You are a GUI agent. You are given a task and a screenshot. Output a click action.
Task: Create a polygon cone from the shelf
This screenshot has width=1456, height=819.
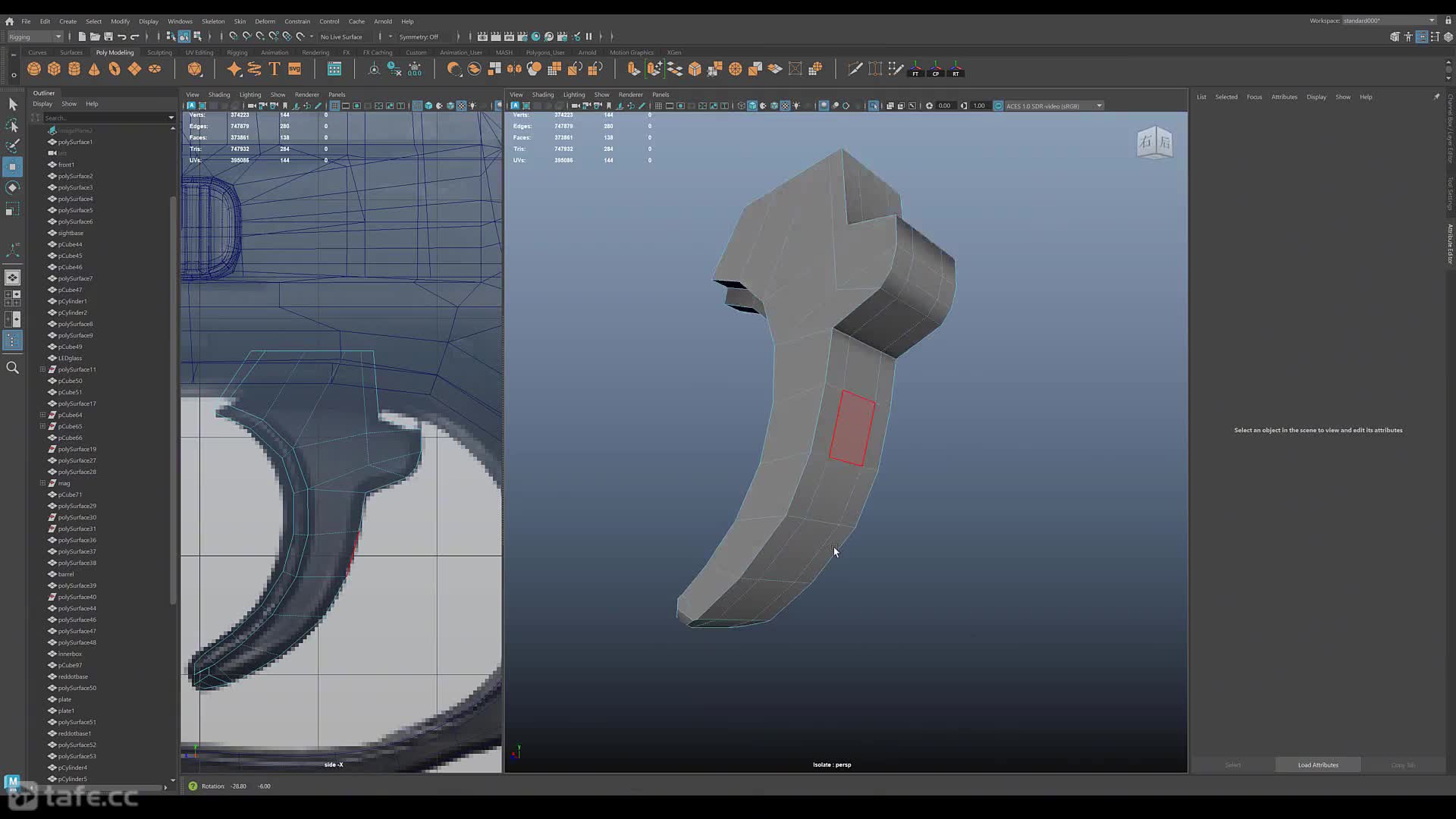[x=94, y=69]
